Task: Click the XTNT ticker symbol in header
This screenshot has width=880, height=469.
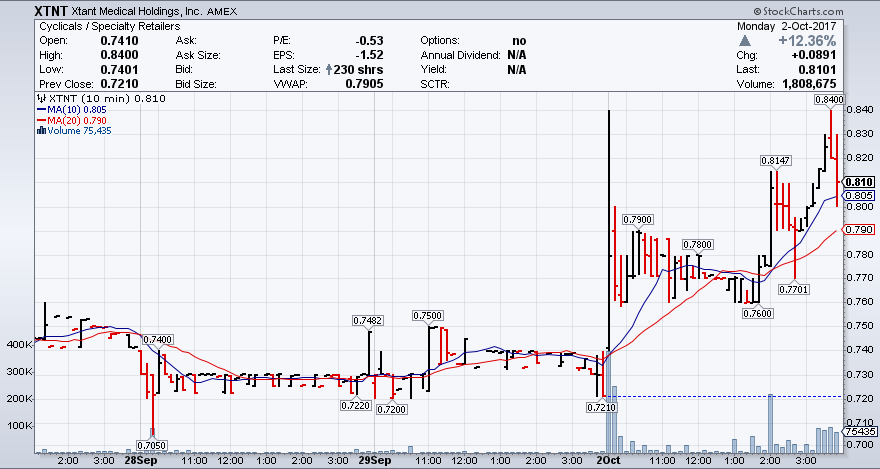Action: point(20,7)
